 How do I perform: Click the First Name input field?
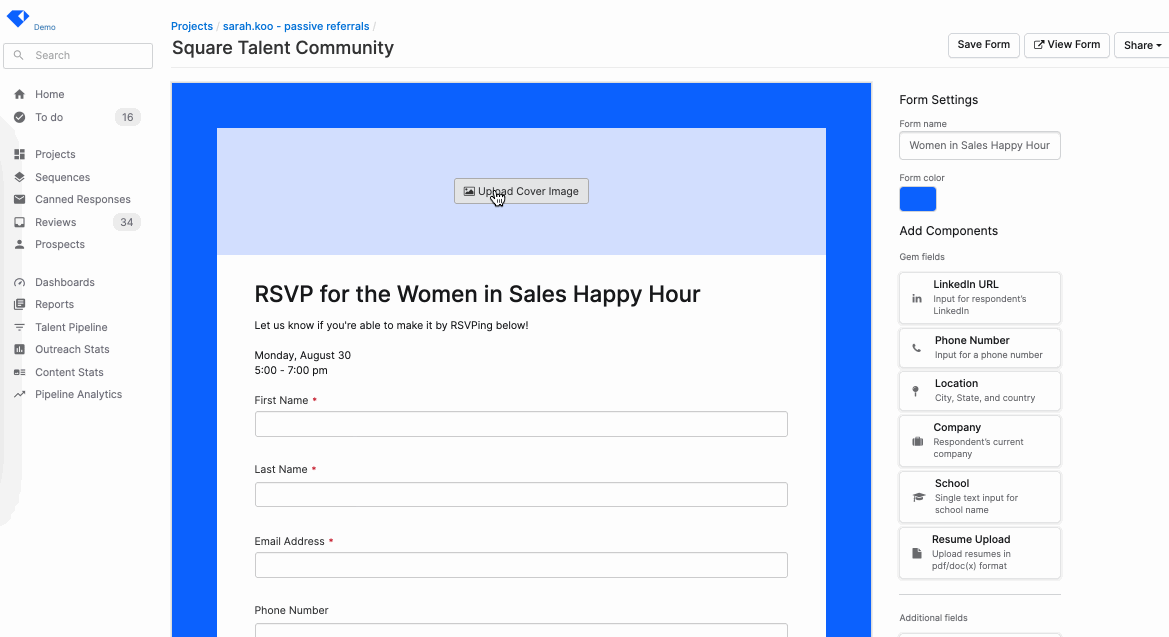coord(520,424)
